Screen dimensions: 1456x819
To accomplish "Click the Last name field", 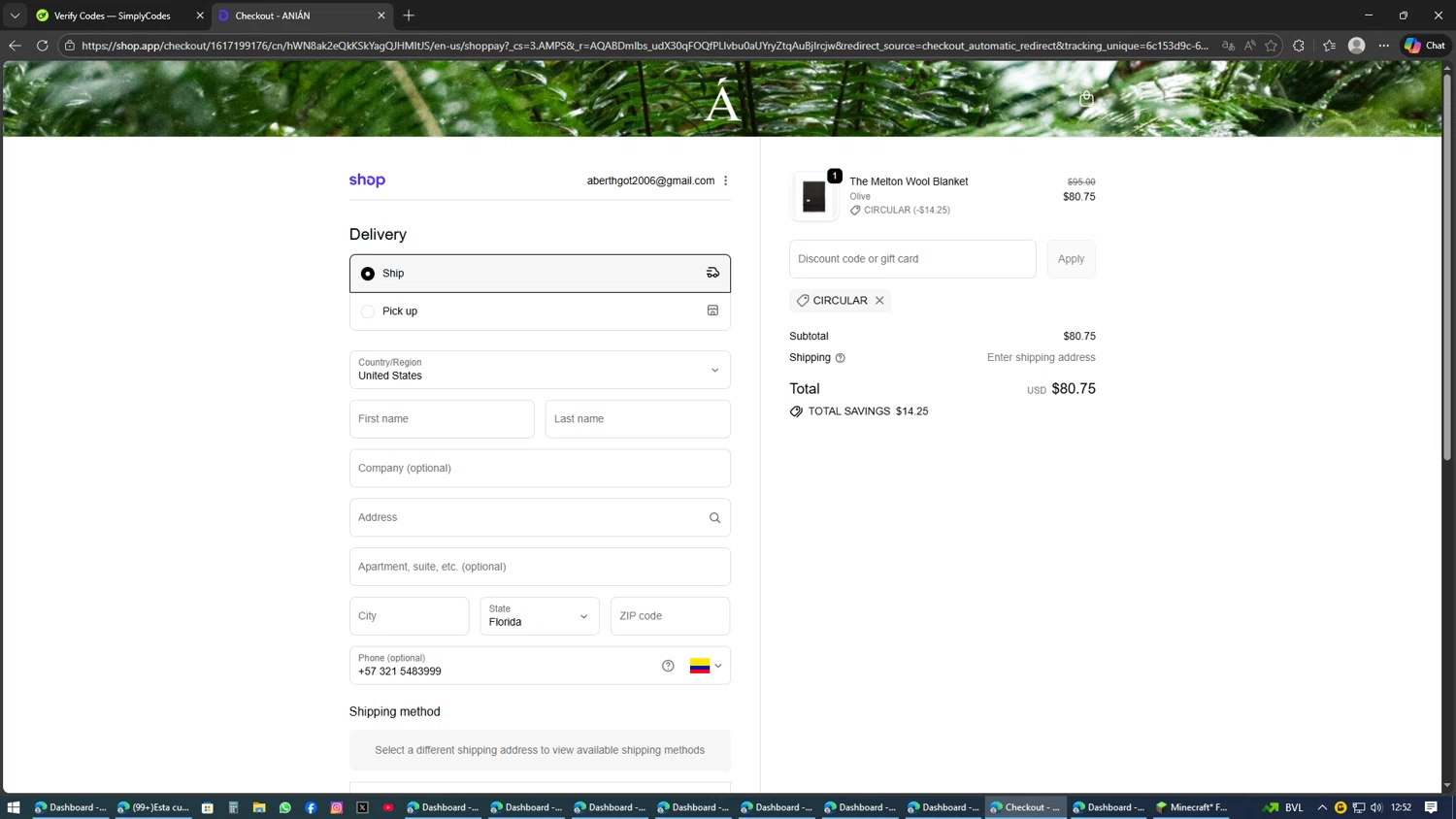I will (638, 419).
